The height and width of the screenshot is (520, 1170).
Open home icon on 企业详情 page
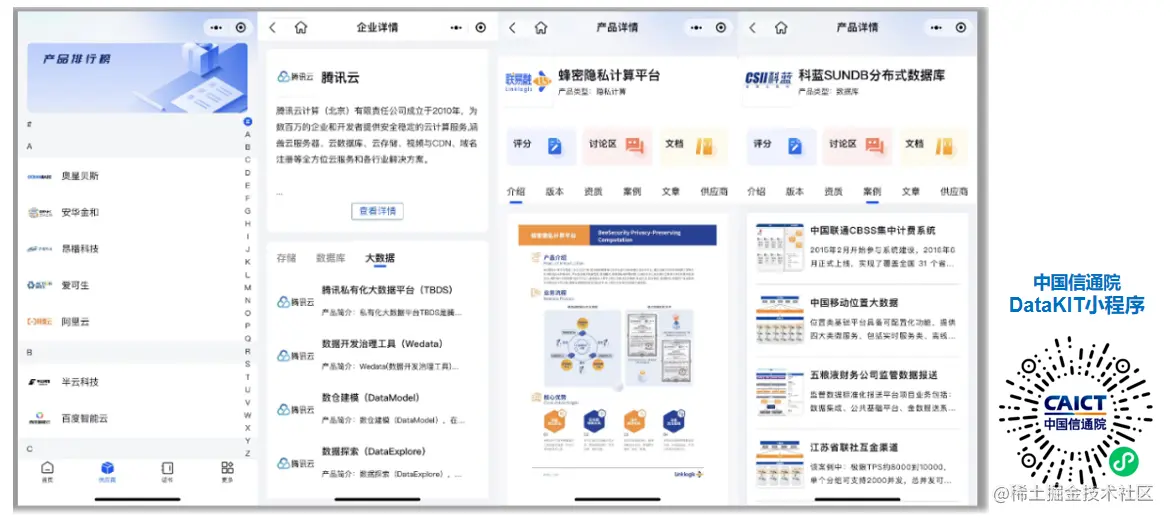(301, 28)
